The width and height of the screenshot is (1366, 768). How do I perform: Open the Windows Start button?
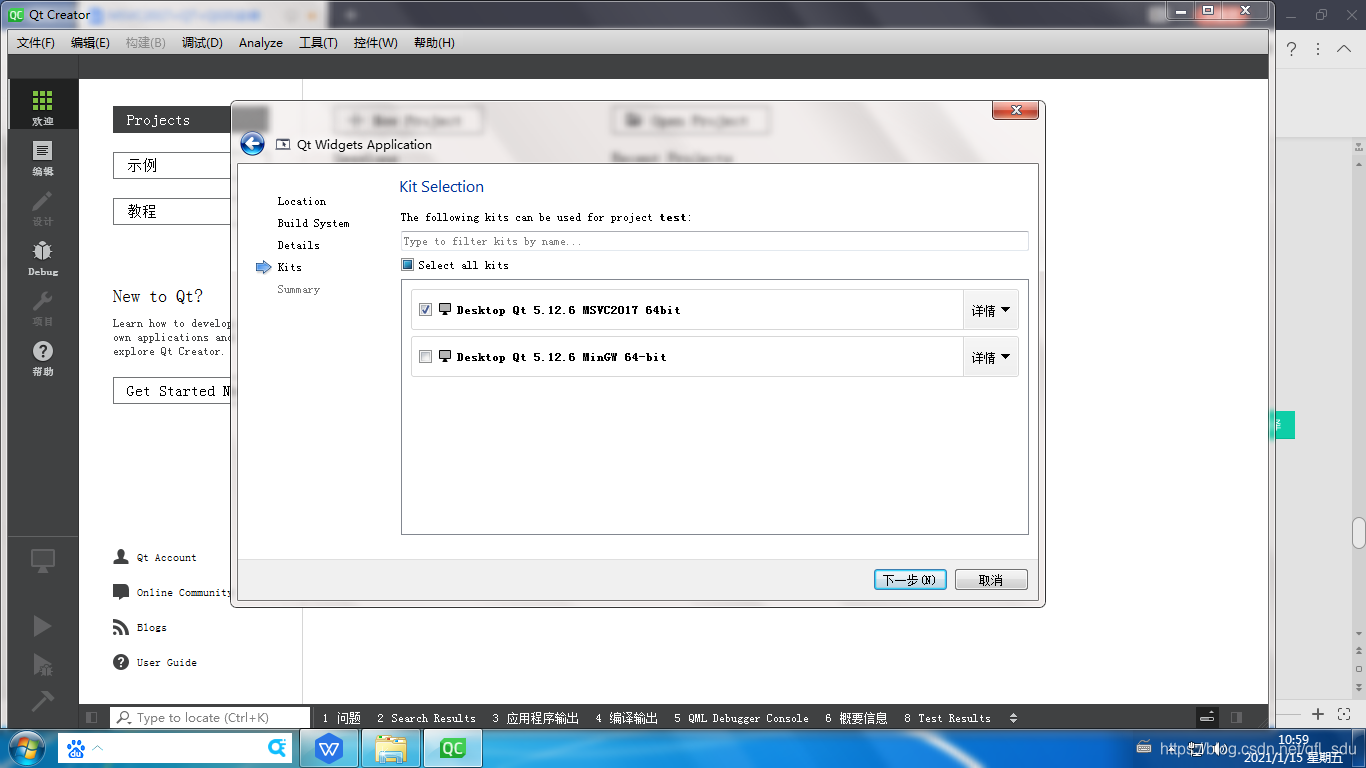click(x=27, y=748)
